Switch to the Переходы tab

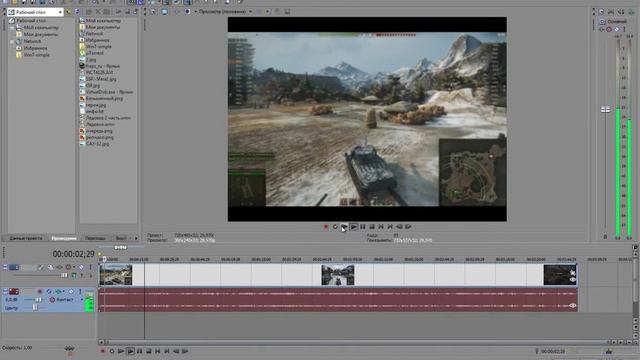click(x=96, y=238)
